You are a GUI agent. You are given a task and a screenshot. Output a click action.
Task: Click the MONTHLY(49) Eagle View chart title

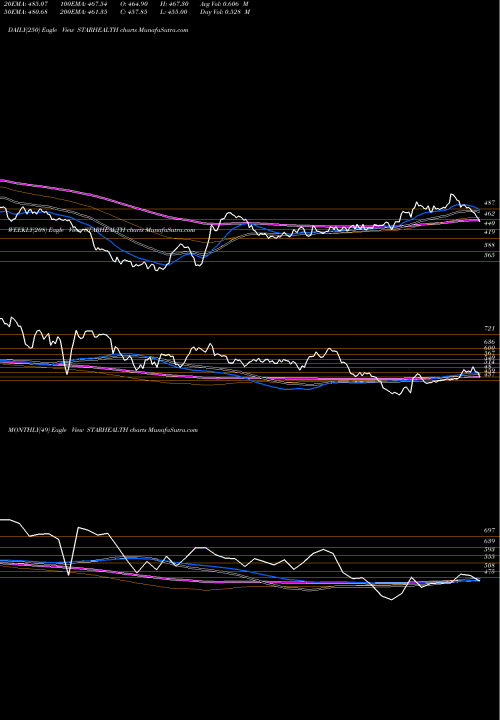(103, 430)
